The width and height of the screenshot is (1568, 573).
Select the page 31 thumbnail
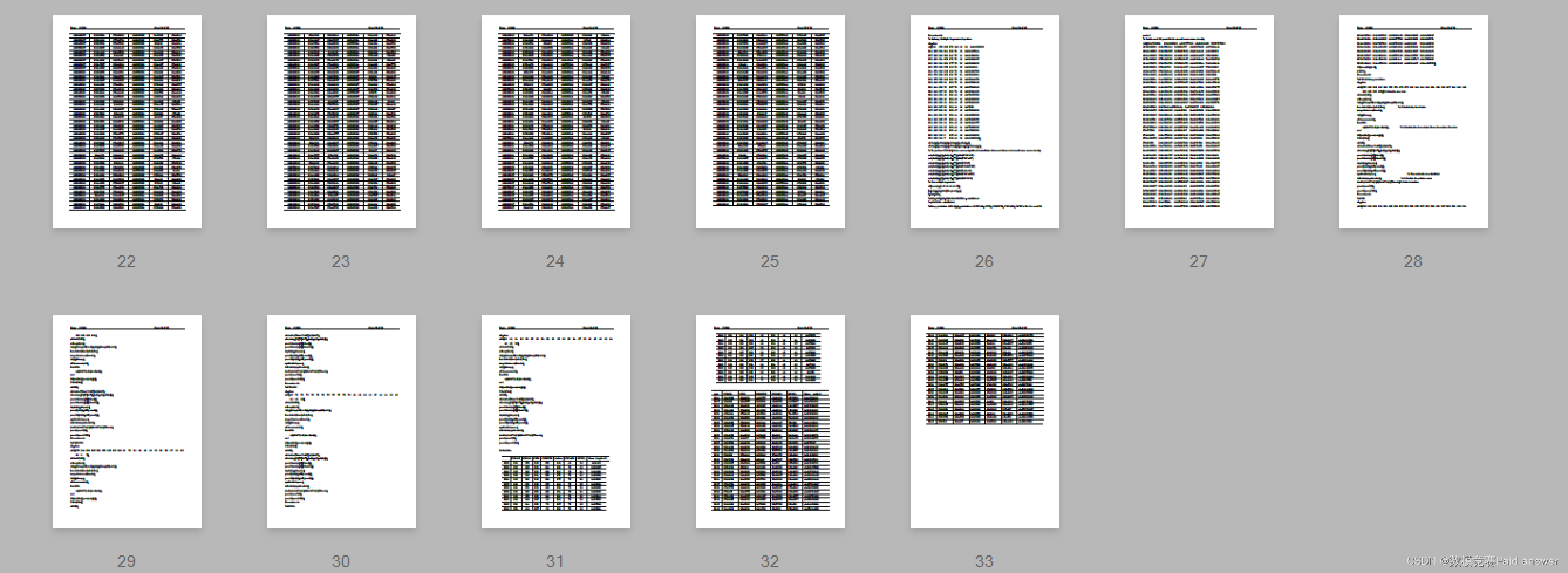pyautogui.click(x=555, y=421)
